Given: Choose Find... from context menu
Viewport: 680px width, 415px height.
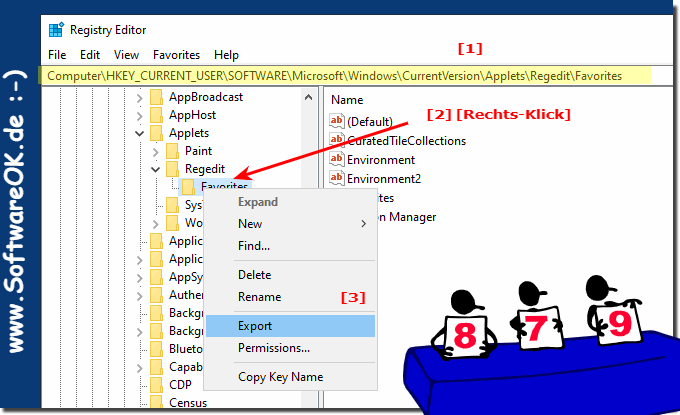Looking at the screenshot, I should 290,246.
